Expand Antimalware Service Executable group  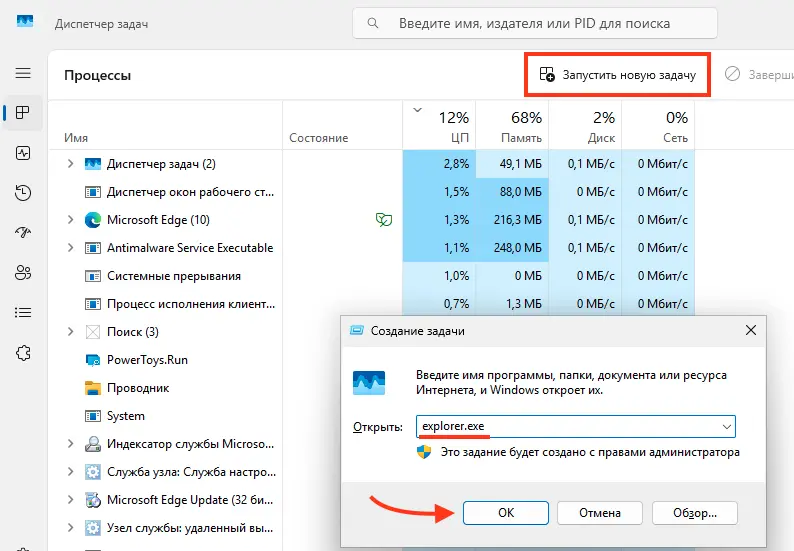[70, 248]
